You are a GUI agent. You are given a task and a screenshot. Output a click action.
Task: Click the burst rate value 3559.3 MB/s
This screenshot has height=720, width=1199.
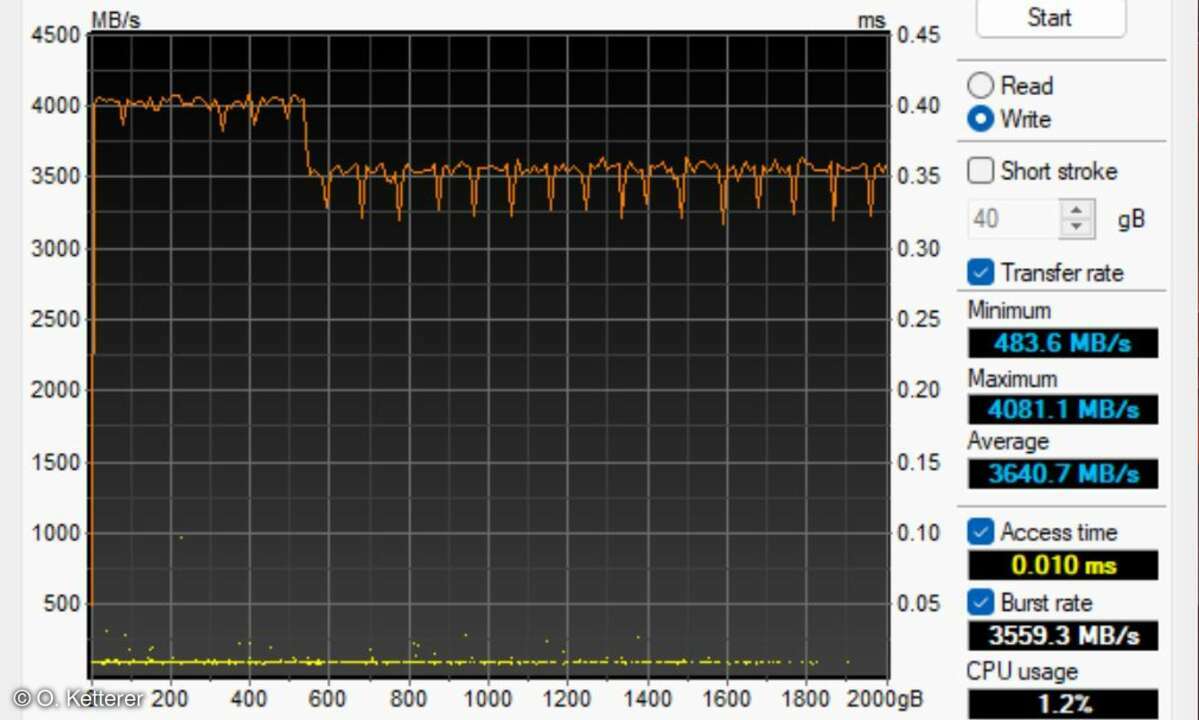click(1063, 635)
